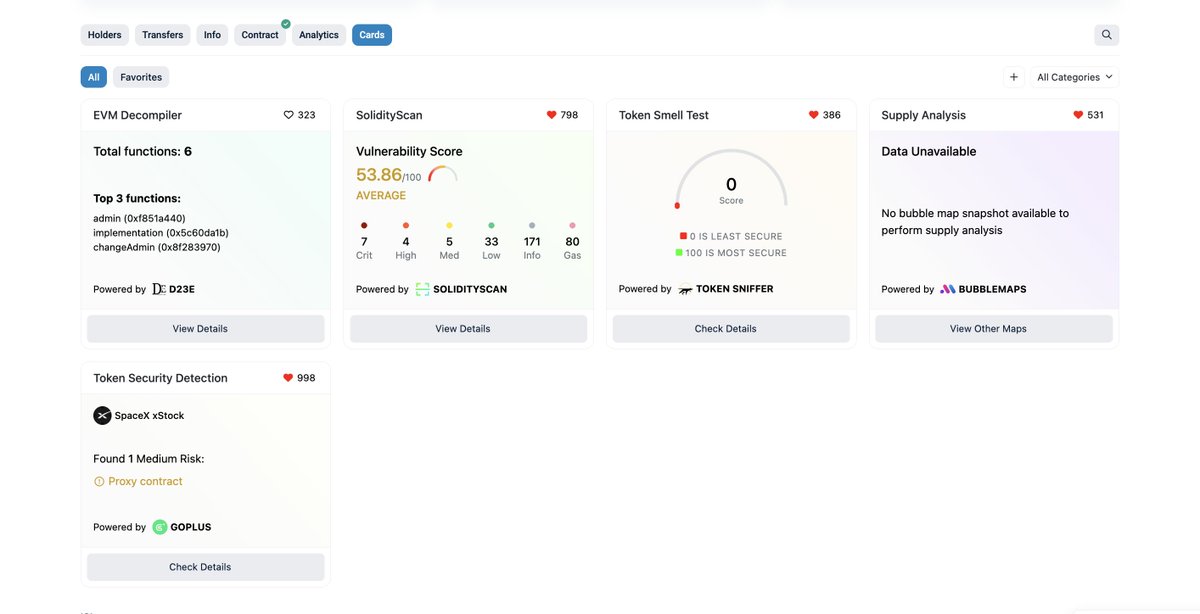Open the Contract tab
This screenshot has width=1200, height=614.
(260, 35)
